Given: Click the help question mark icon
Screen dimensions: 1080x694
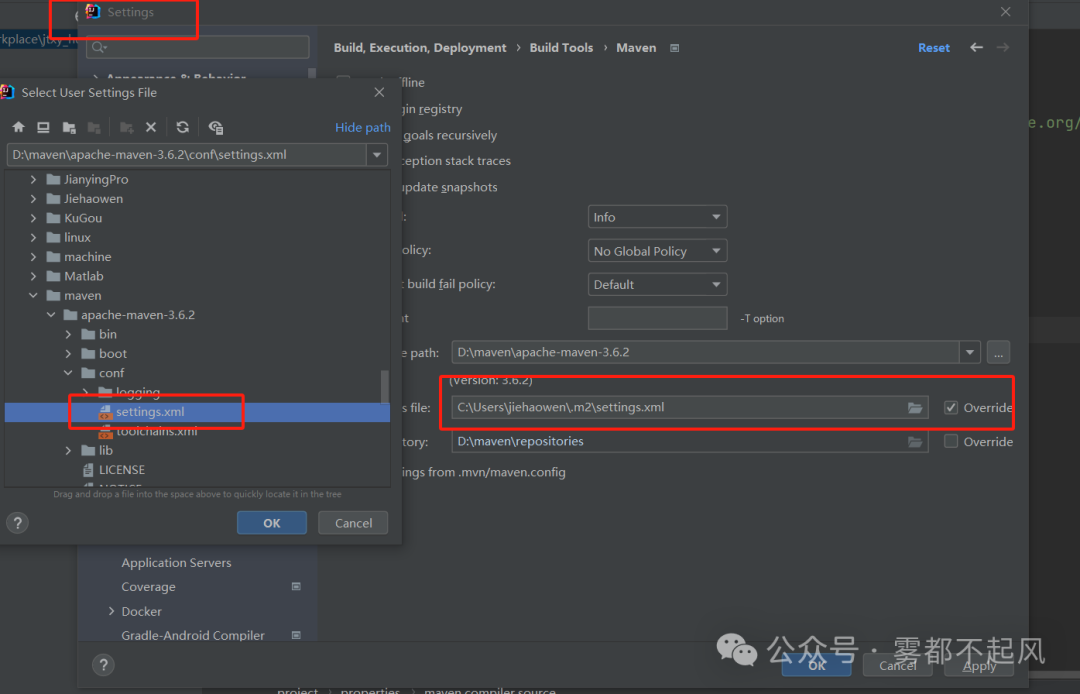Looking at the screenshot, I should 18,523.
